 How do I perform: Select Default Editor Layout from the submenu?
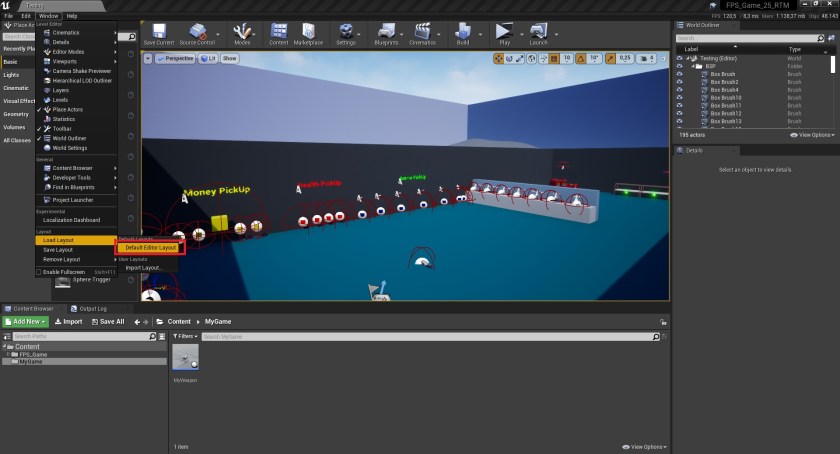151,247
